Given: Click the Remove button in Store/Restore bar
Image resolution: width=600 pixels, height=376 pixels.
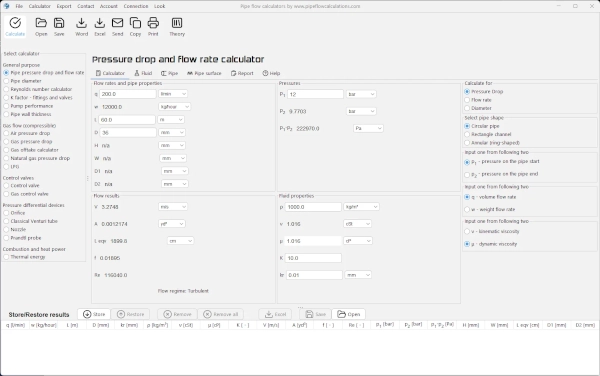Looking at the screenshot, I should pos(177,314).
